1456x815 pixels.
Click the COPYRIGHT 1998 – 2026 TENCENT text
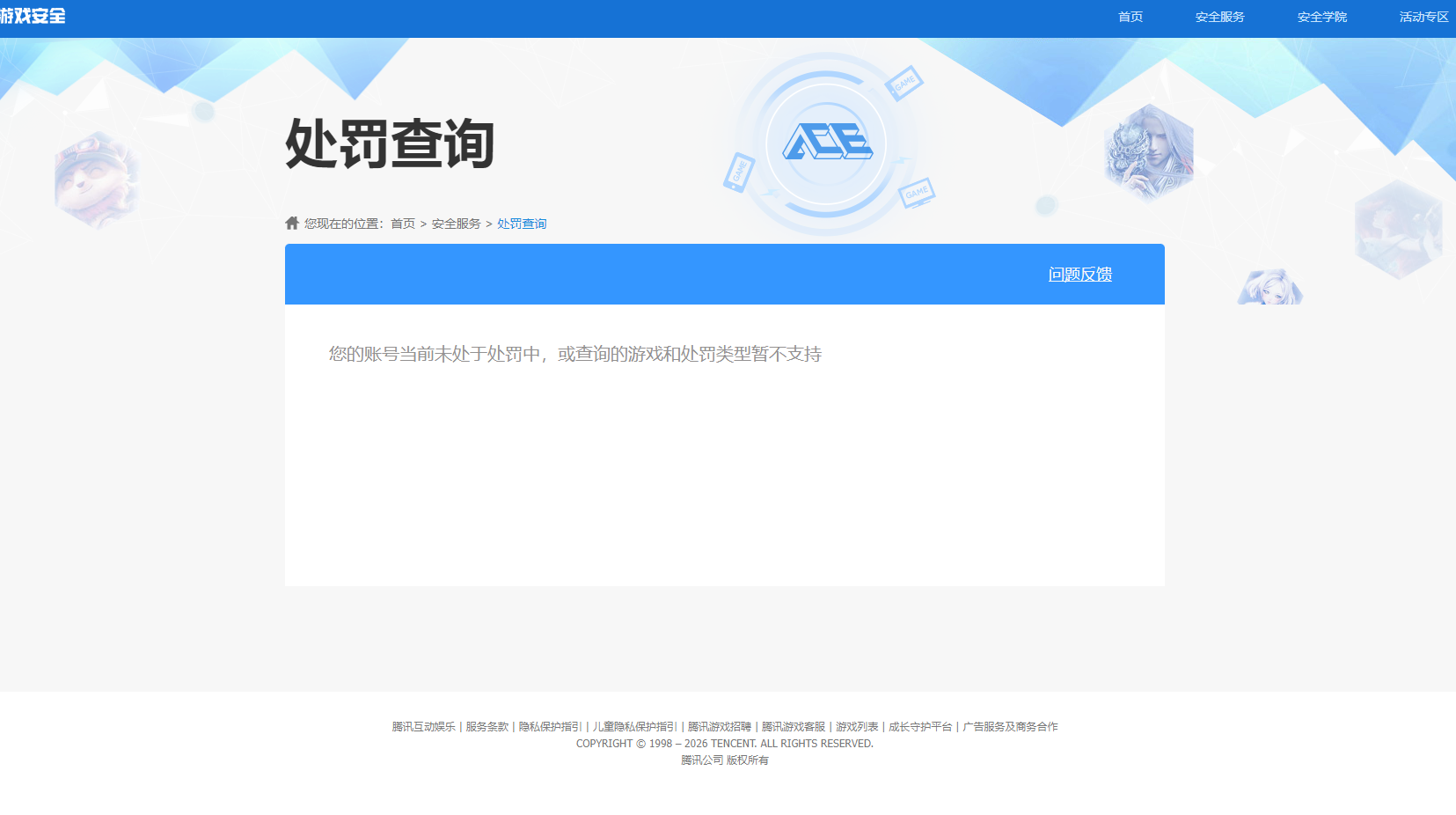click(725, 744)
